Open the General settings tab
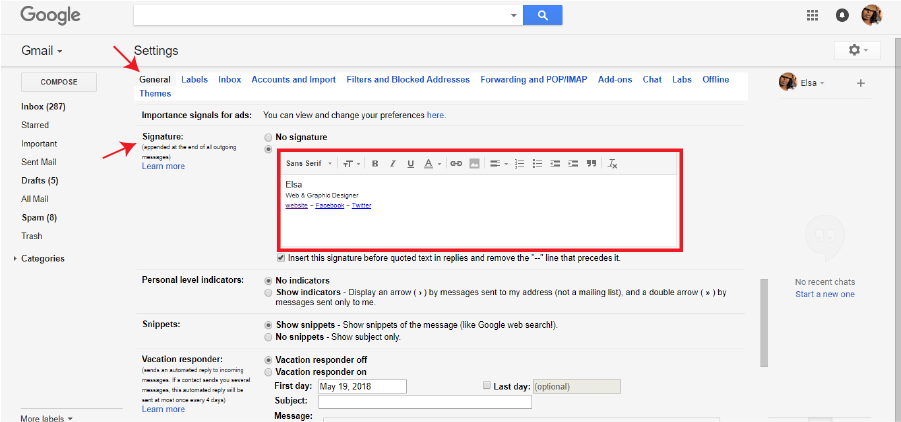This screenshot has width=901, height=422. tap(155, 80)
